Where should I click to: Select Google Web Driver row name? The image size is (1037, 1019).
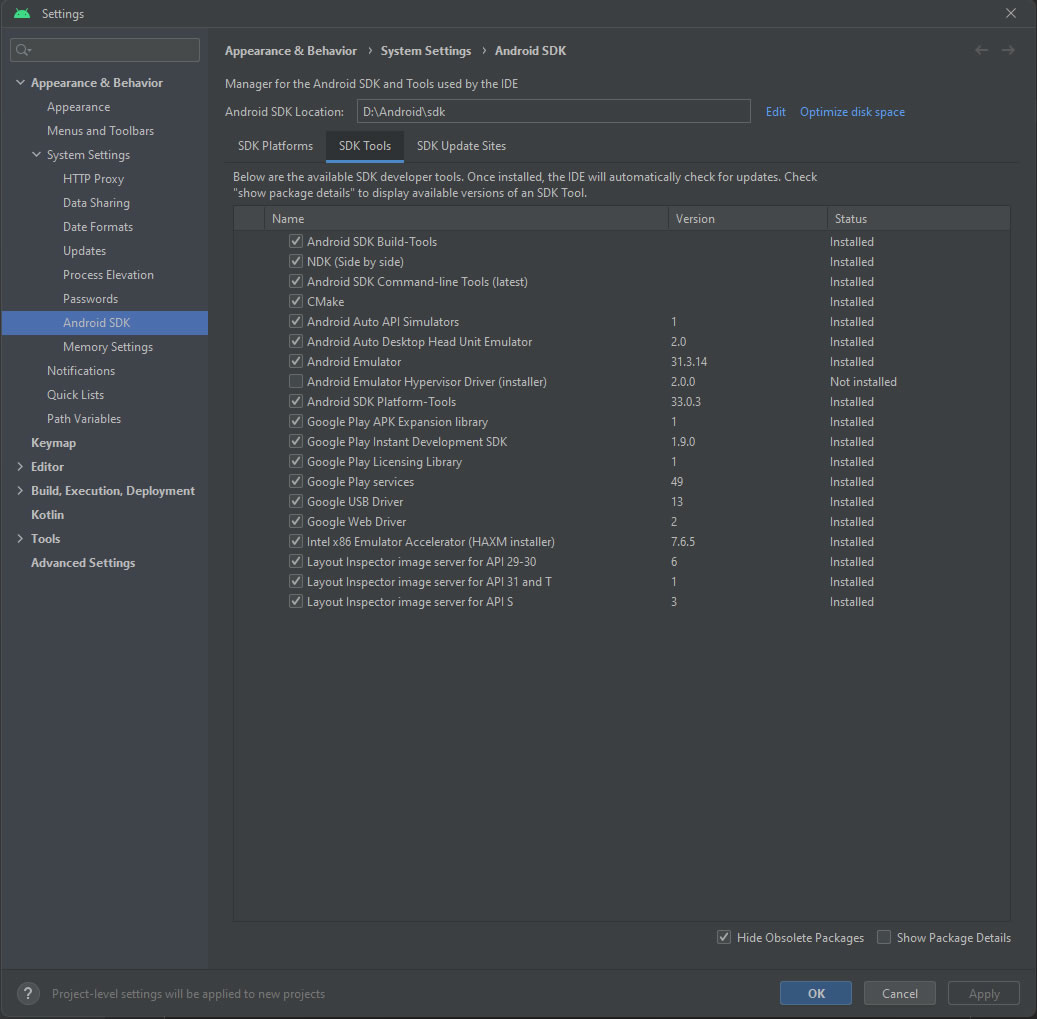[x=356, y=522]
